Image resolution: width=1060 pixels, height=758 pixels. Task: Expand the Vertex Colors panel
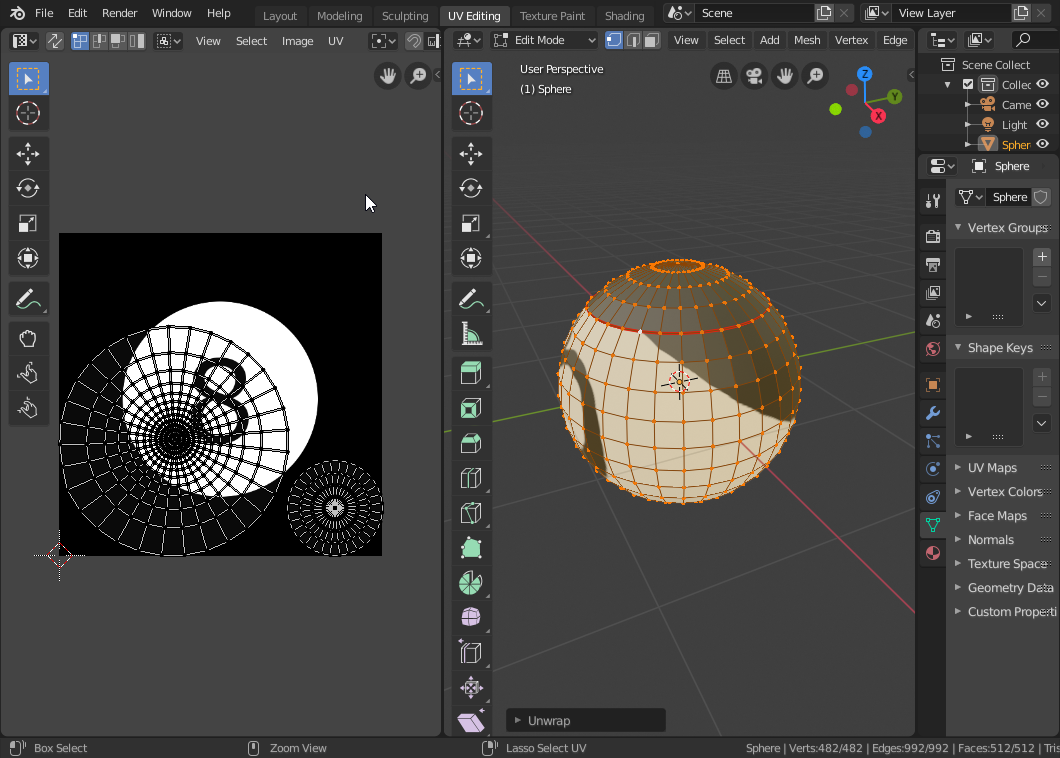[958, 492]
